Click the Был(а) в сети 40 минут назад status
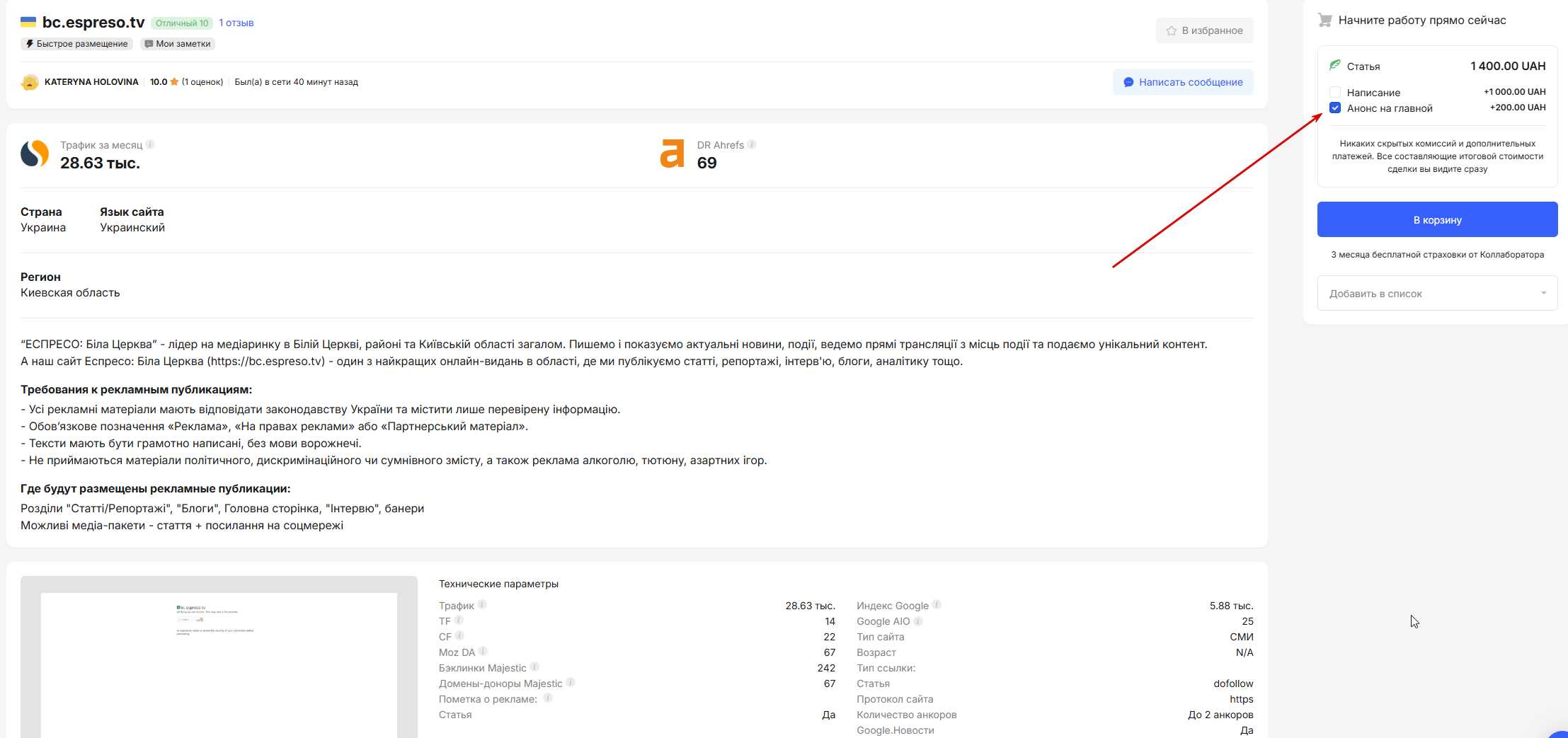 [296, 82]
